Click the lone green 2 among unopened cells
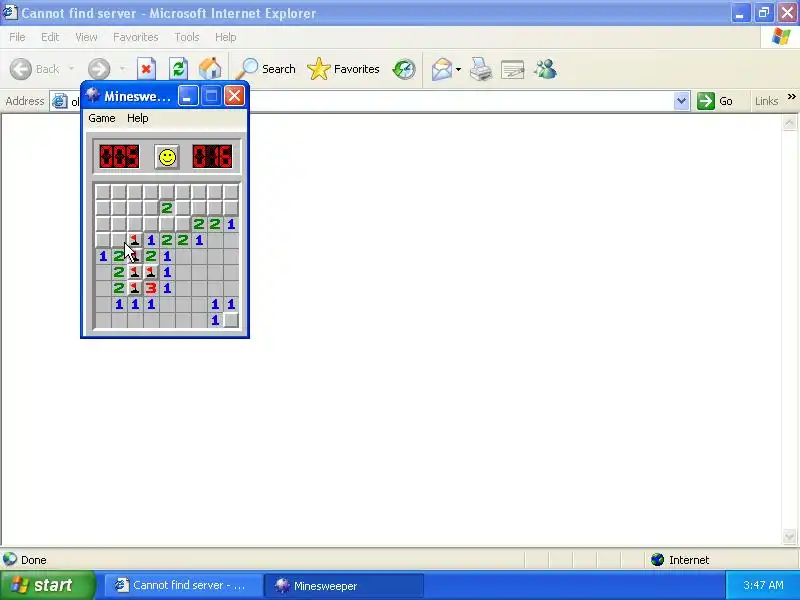Screen dimensions: 800x600 [167, 208]
